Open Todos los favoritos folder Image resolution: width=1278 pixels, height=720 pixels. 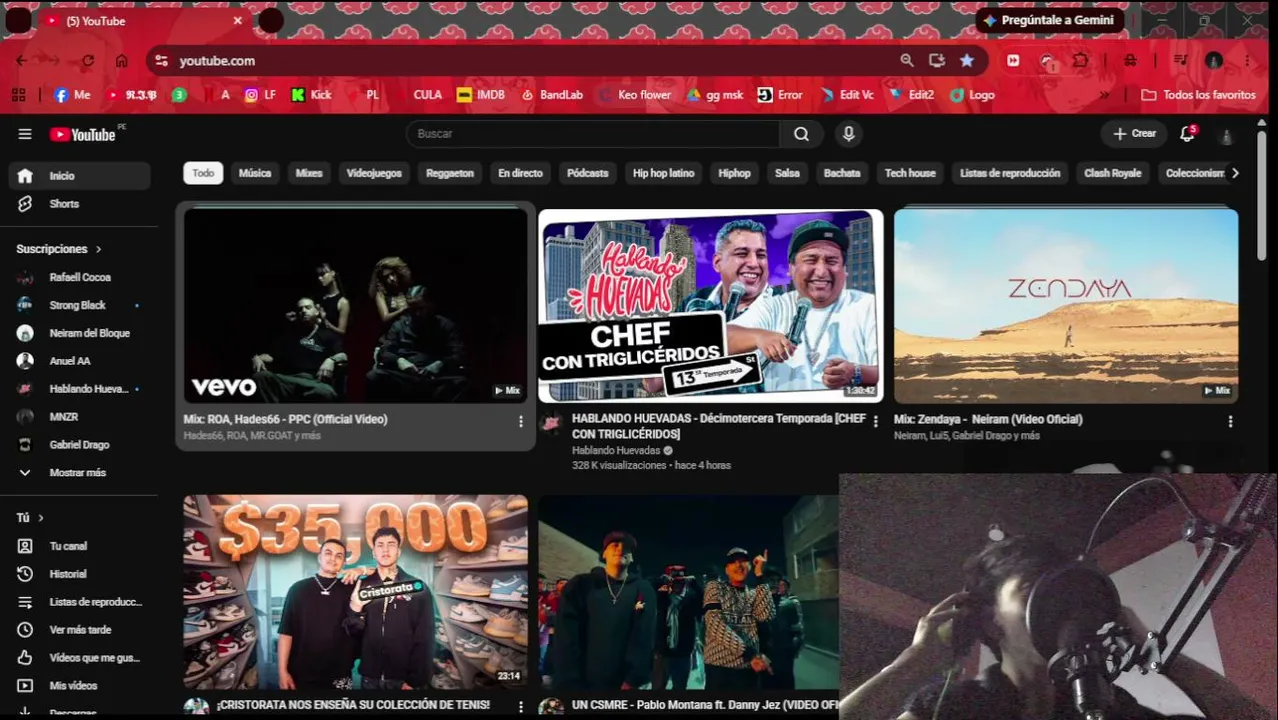[1198, 95]
